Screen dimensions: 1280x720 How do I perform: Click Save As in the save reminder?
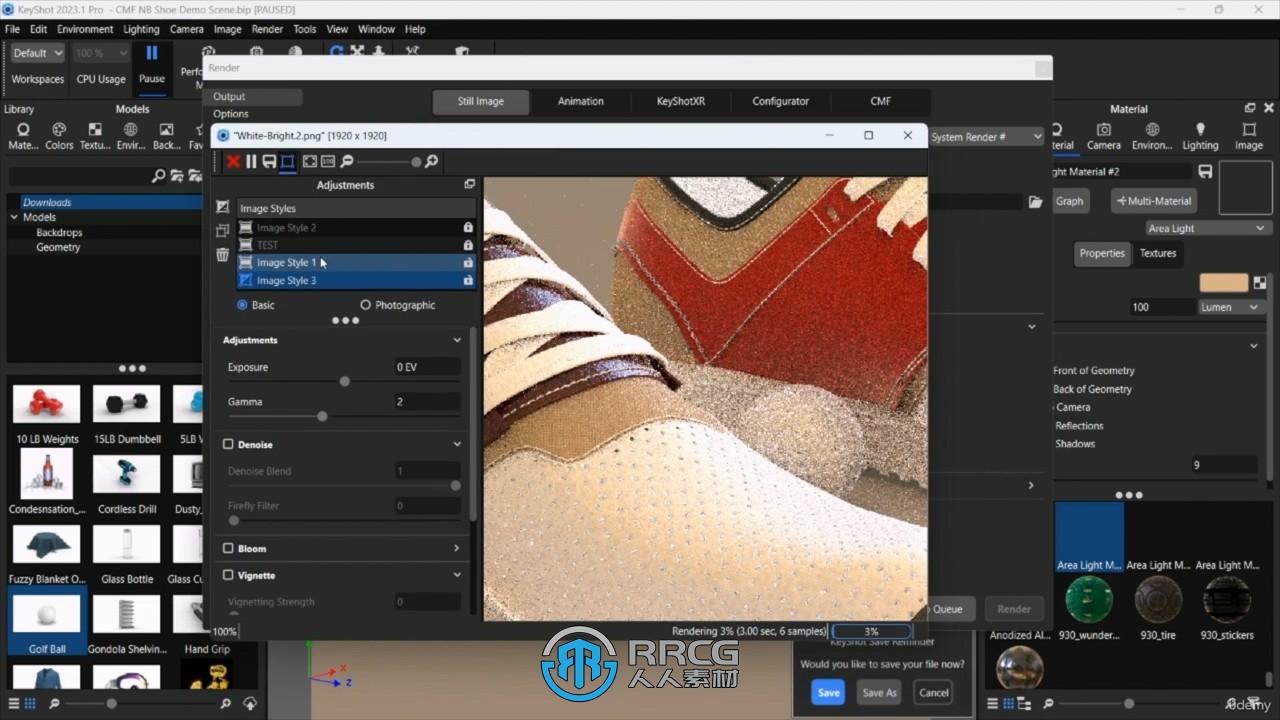880,693
